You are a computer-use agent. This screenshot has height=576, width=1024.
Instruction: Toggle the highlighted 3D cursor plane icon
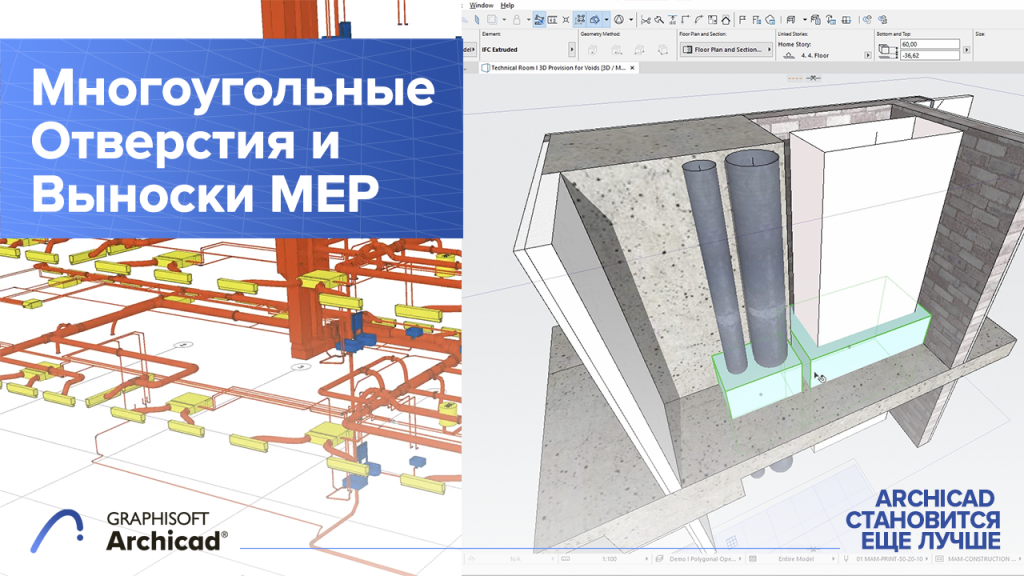click(594, 20)
